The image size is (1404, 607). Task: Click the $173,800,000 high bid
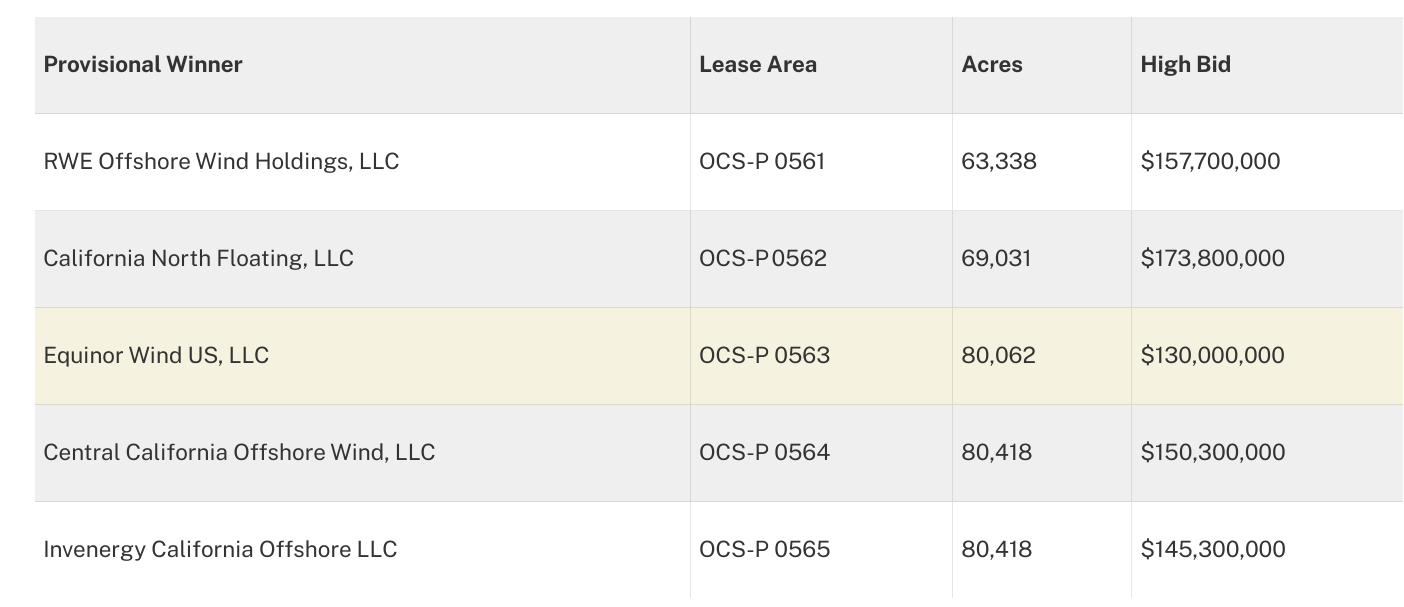pos(1212,259)
